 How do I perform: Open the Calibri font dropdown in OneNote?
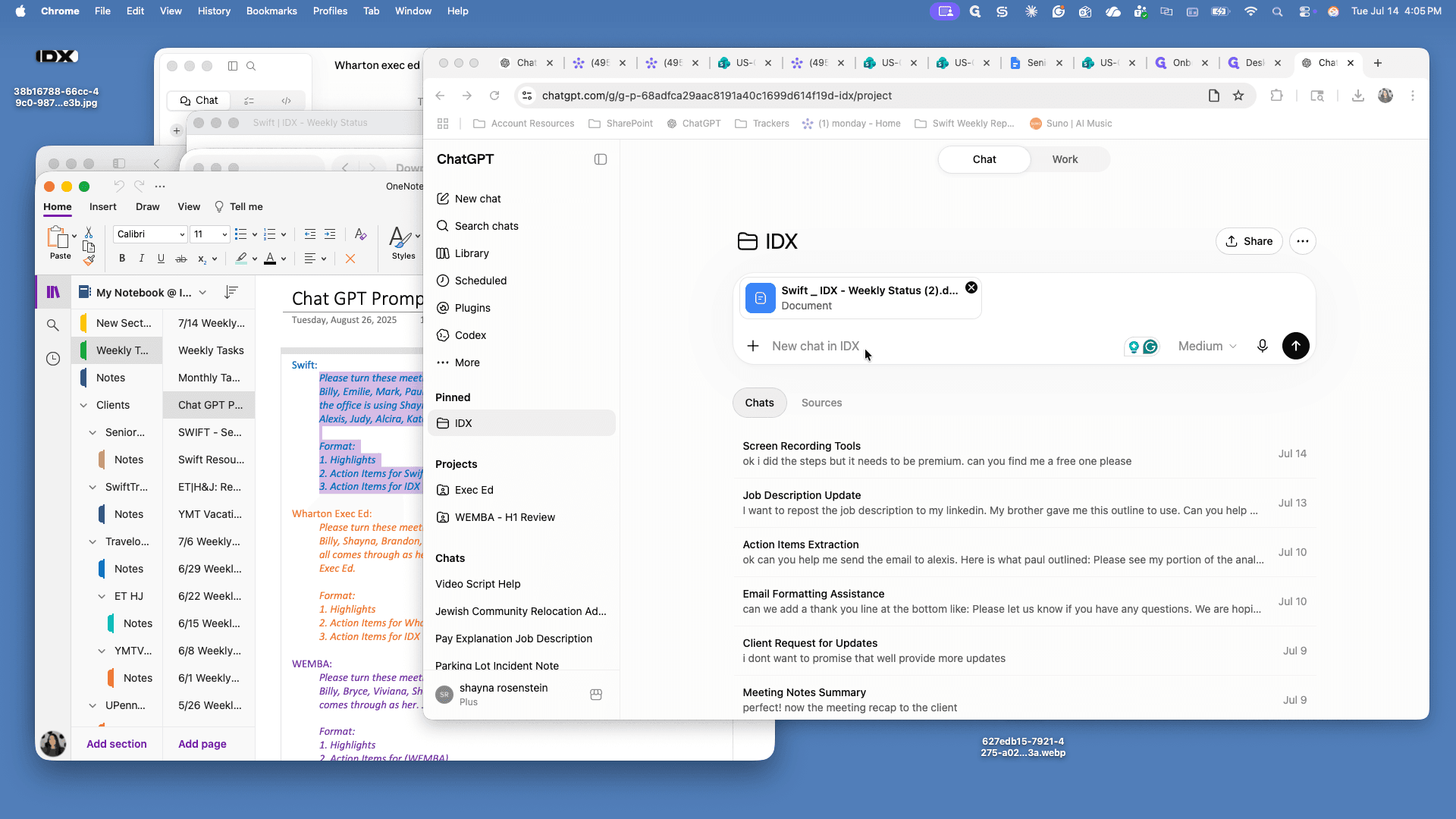click(150, 234)
